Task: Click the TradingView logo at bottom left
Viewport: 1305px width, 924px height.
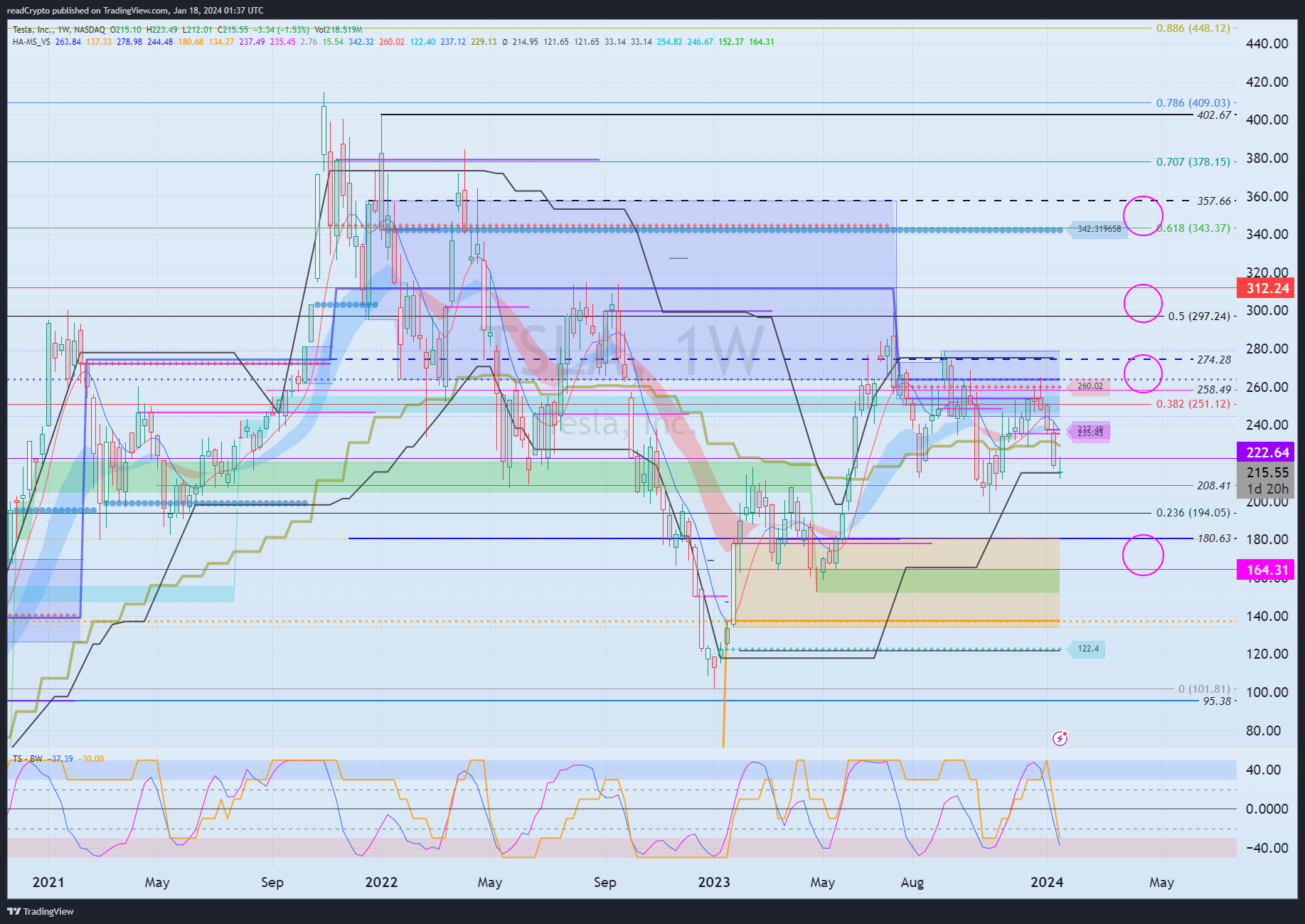Action: tap(41, 911)
